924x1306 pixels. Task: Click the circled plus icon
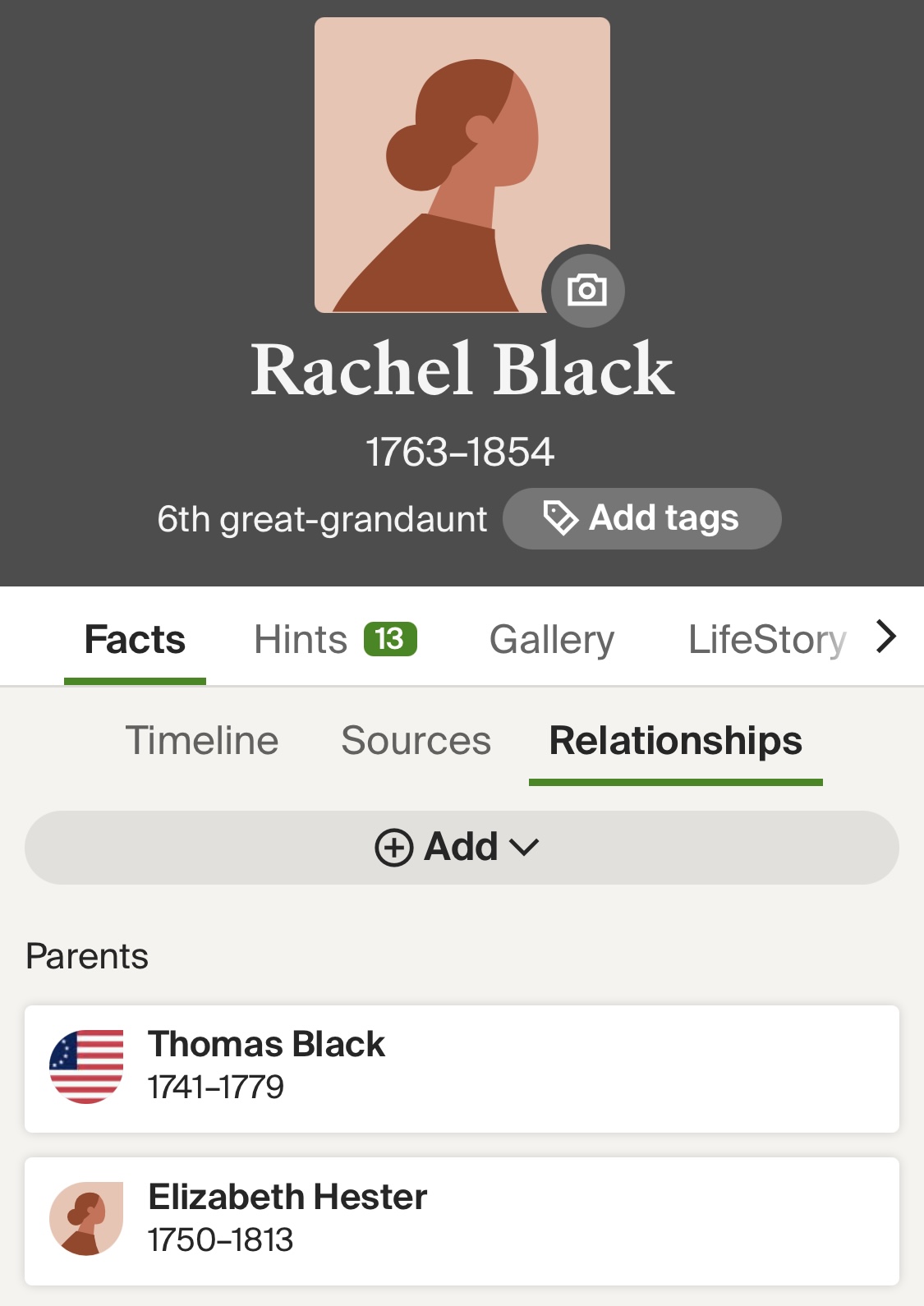click(x=394, y=848)
